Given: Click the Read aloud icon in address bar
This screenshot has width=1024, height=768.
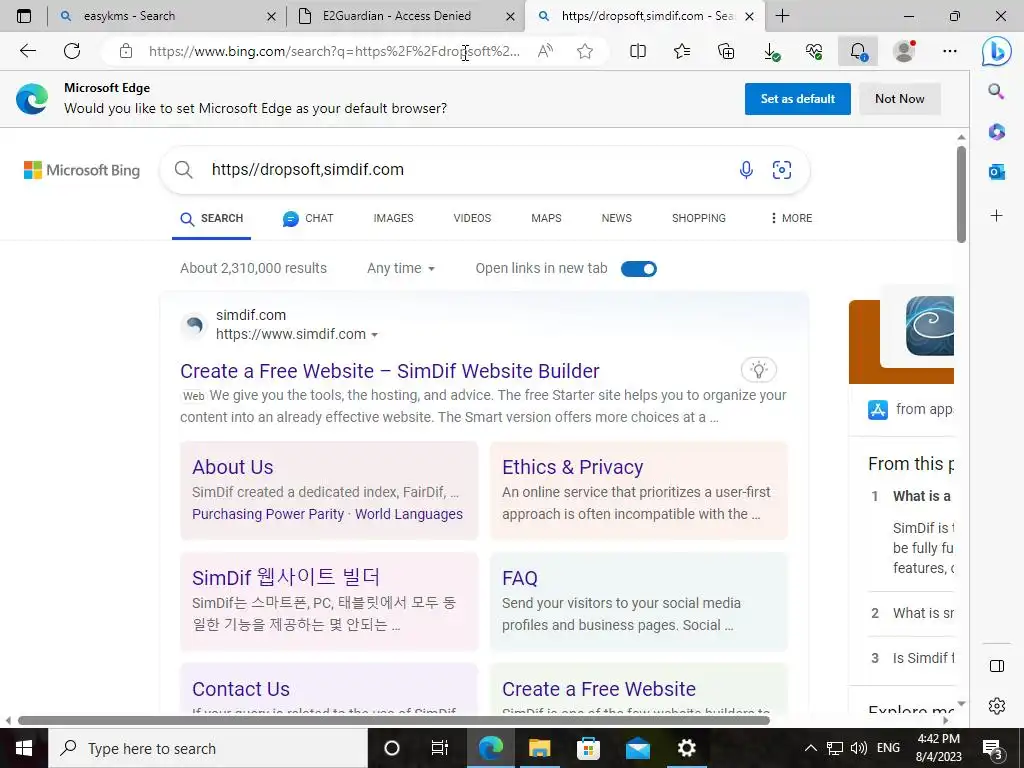Looking at the screenshot, I should (x=545, y=51).
